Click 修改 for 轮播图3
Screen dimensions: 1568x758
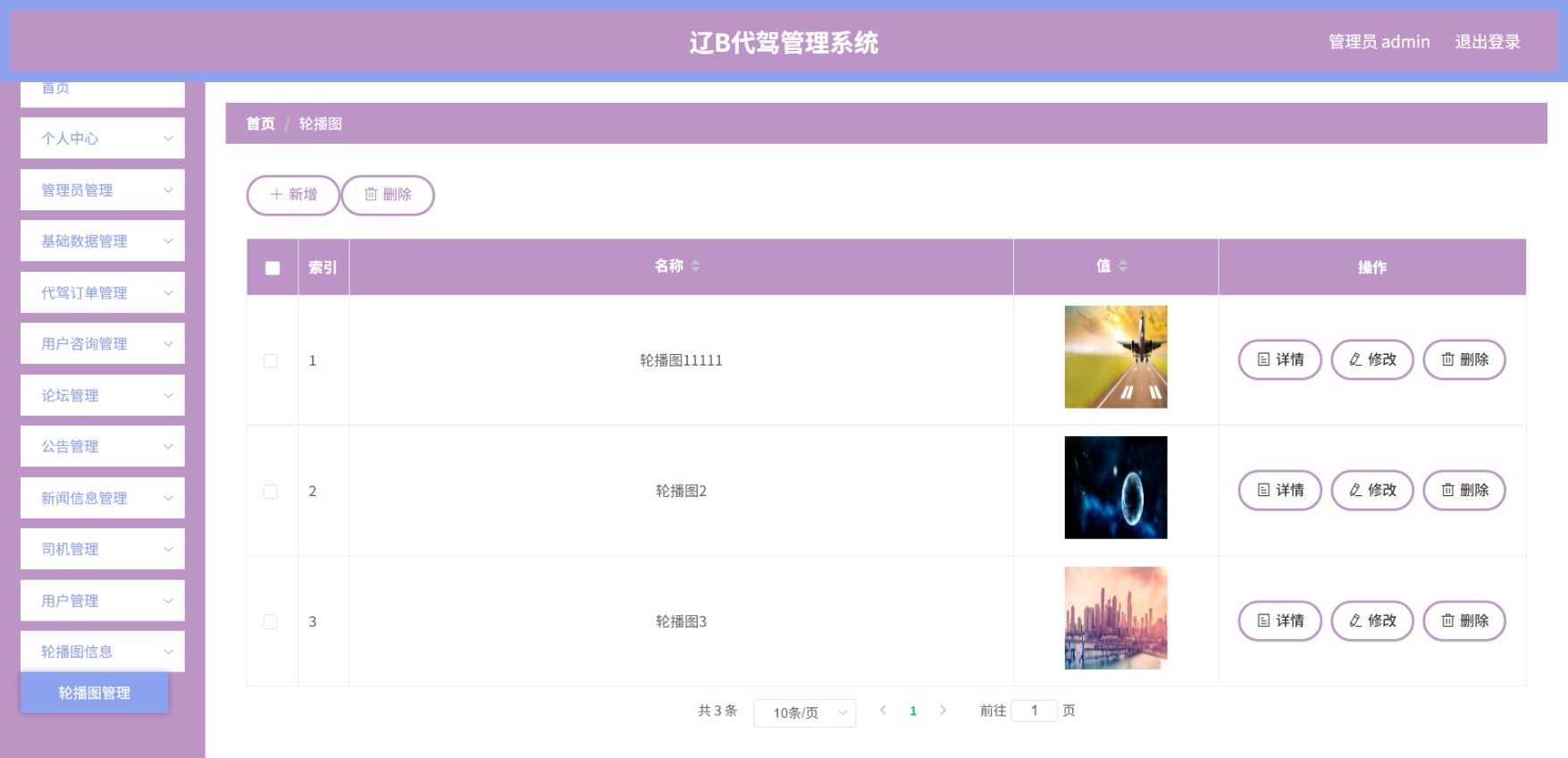[x=1372, y=620]
